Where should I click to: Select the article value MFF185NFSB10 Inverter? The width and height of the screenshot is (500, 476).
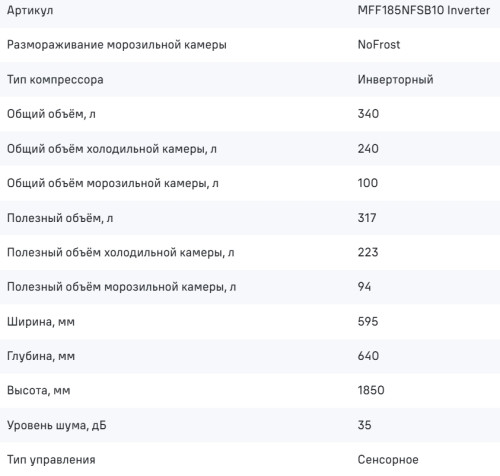point(424,10)
